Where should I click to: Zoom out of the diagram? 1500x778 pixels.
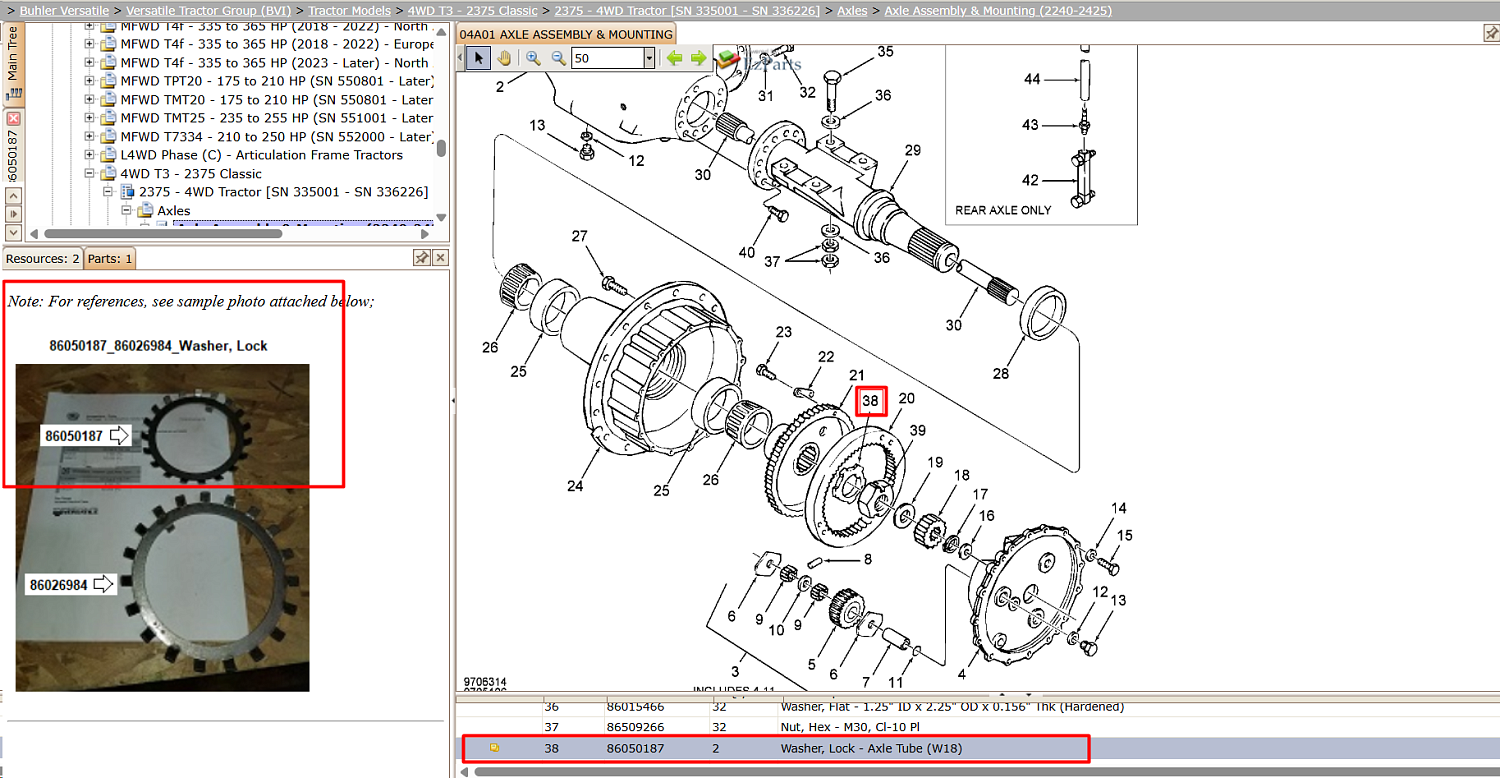[x=559, y=58]
